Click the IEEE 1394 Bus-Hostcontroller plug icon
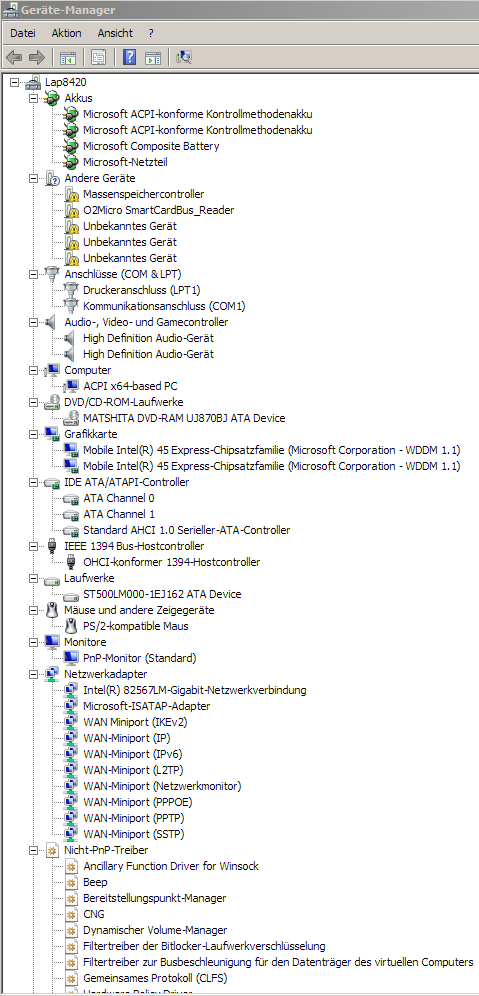The height and width of the screenshot is (996, 479). click(53, 546)
